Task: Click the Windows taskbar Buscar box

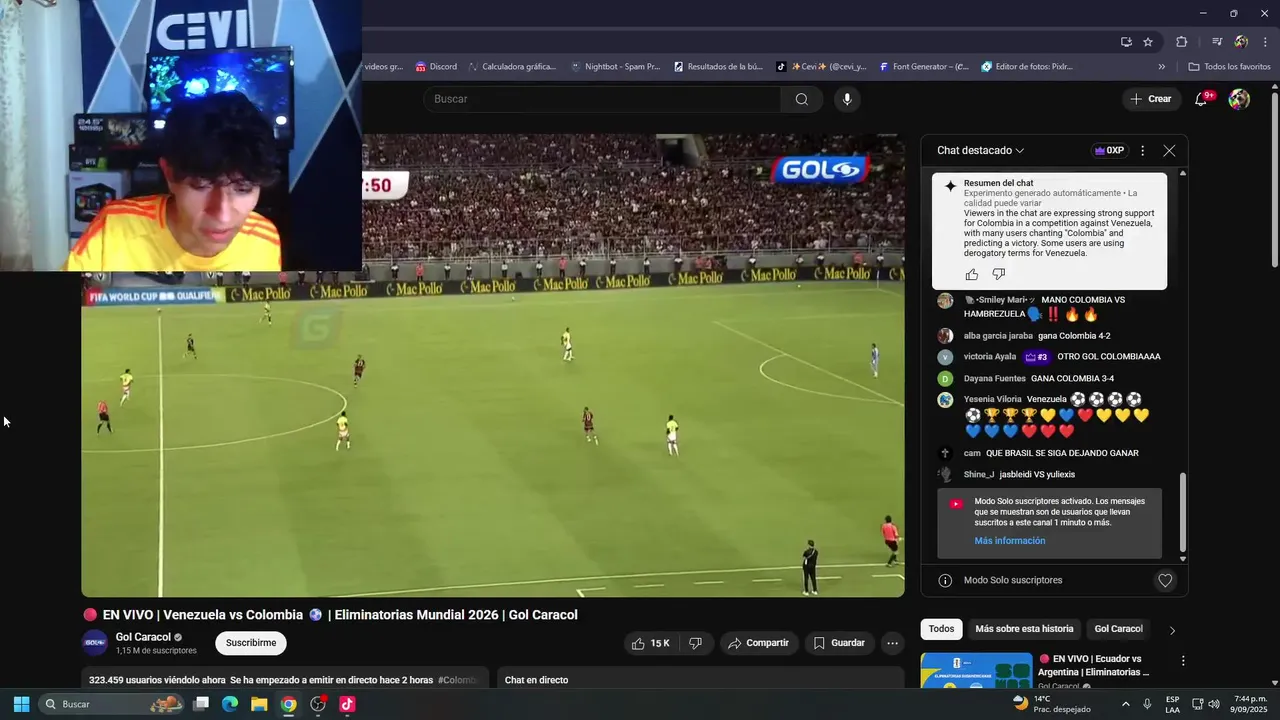Action: point(113,704)
